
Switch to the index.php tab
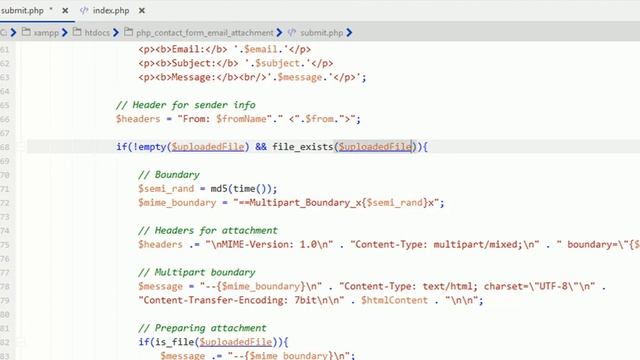[x=111, y=11]
